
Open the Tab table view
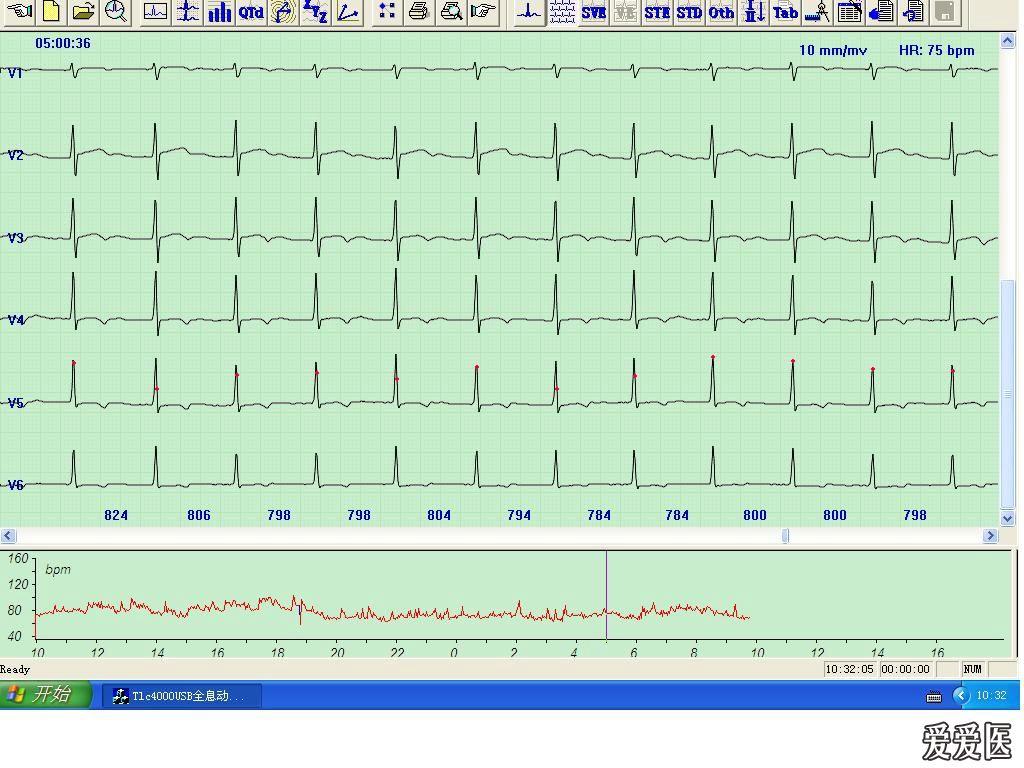pyautogui.click(x=785, y=12)
